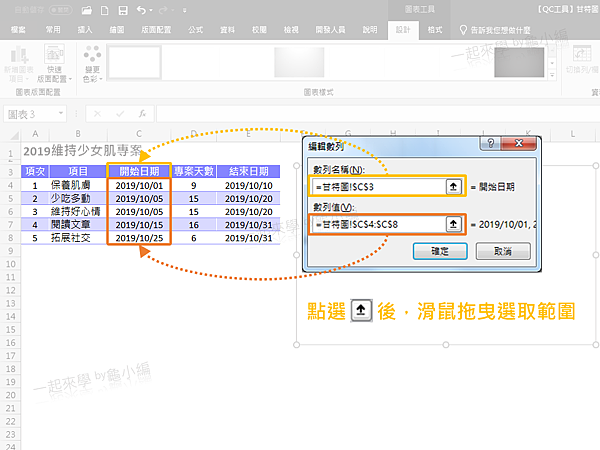Image resolution: width=600 pixels, height=450 pixels.
Task: Select the first chart style thumbnail
Action: tap(134, 62)
